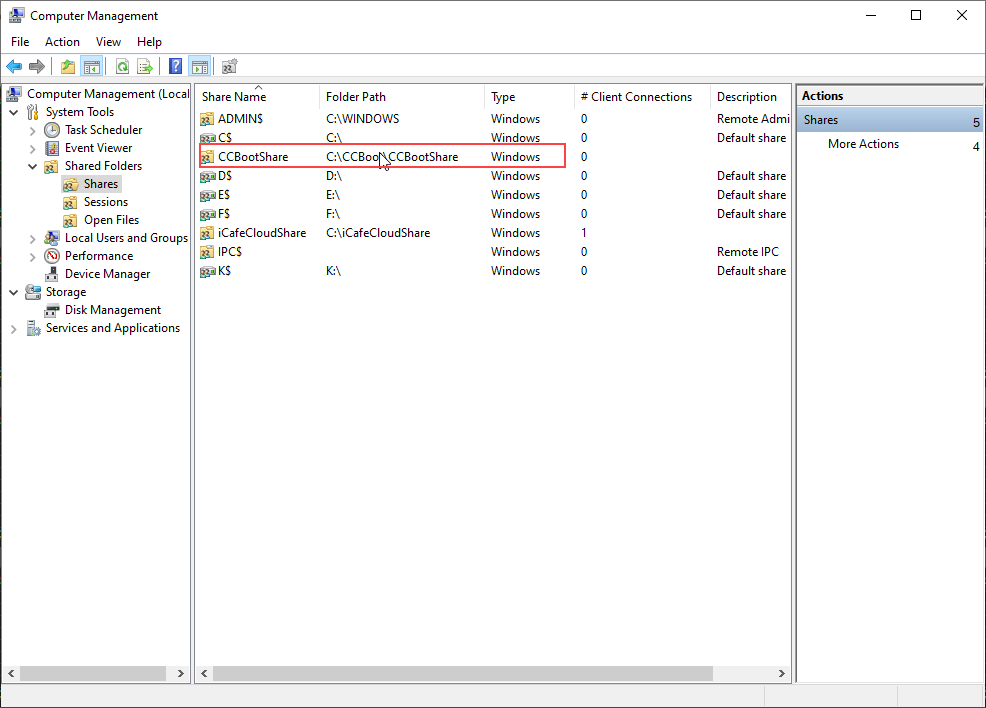Collapse the Storage tree branch
This screenshot has width=986, height=708.
pos(14,292)
